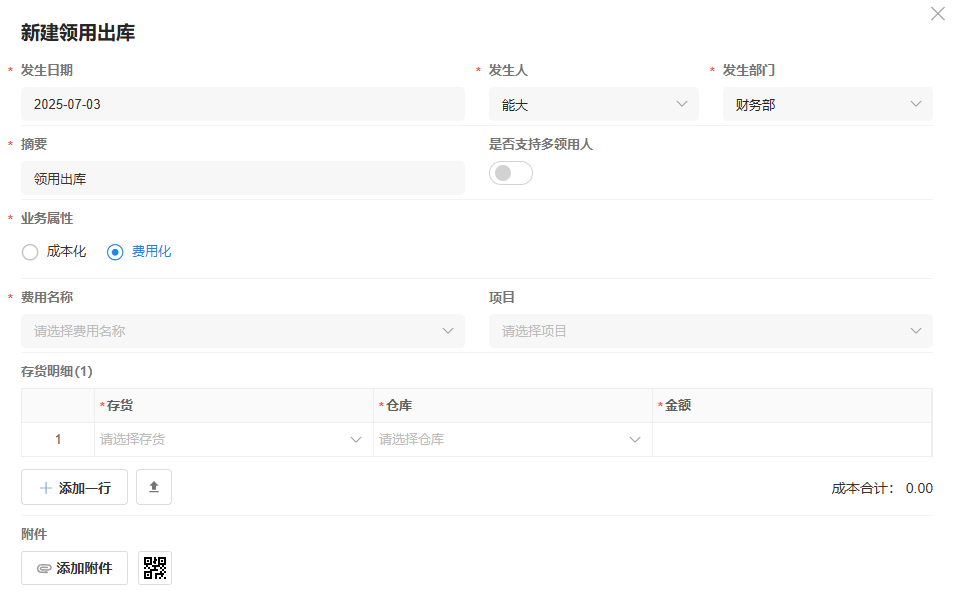Open the QR code attachment upload
This screenshot has width=955, height=615.
pyautogui.click(x=155, y=568)
